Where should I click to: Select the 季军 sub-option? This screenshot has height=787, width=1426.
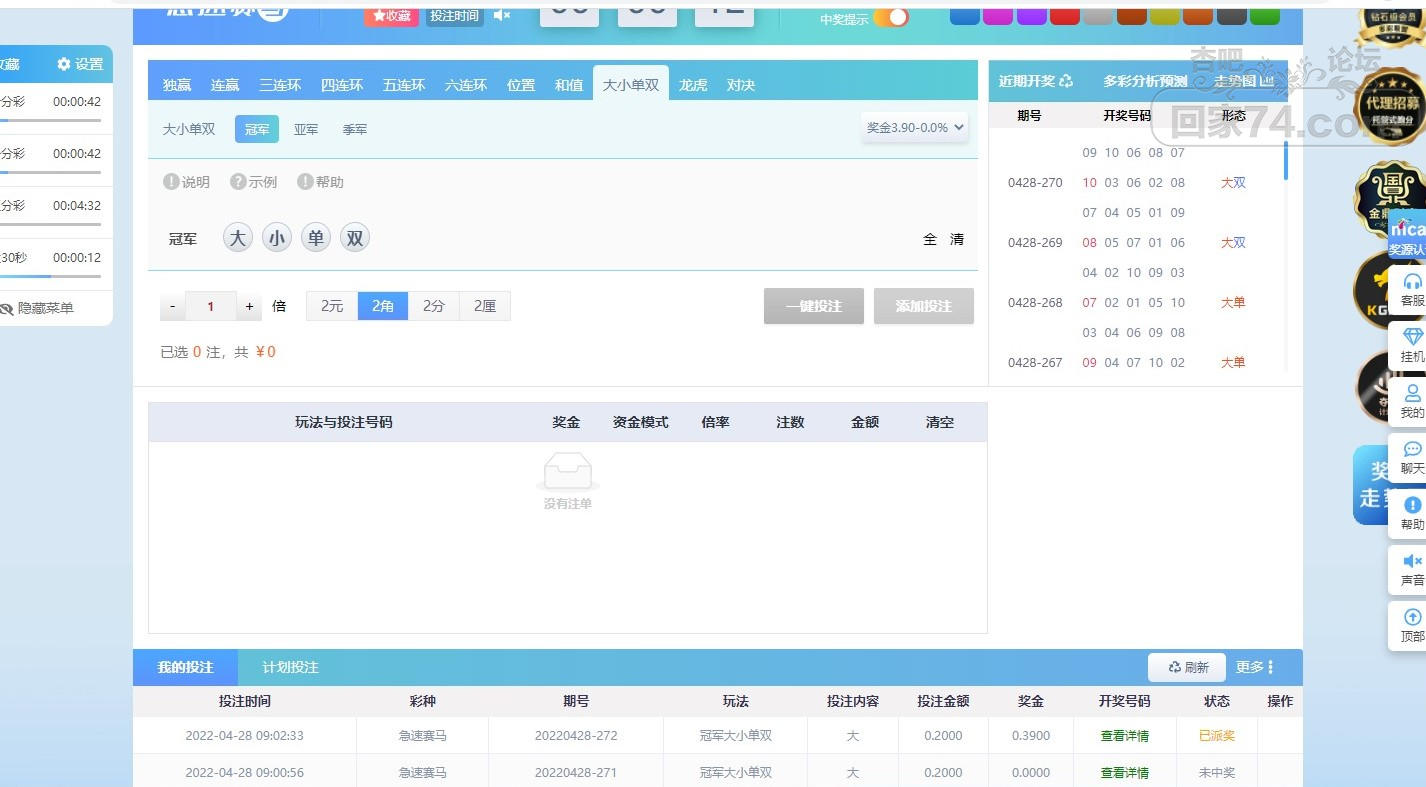[x=355, y=129]
